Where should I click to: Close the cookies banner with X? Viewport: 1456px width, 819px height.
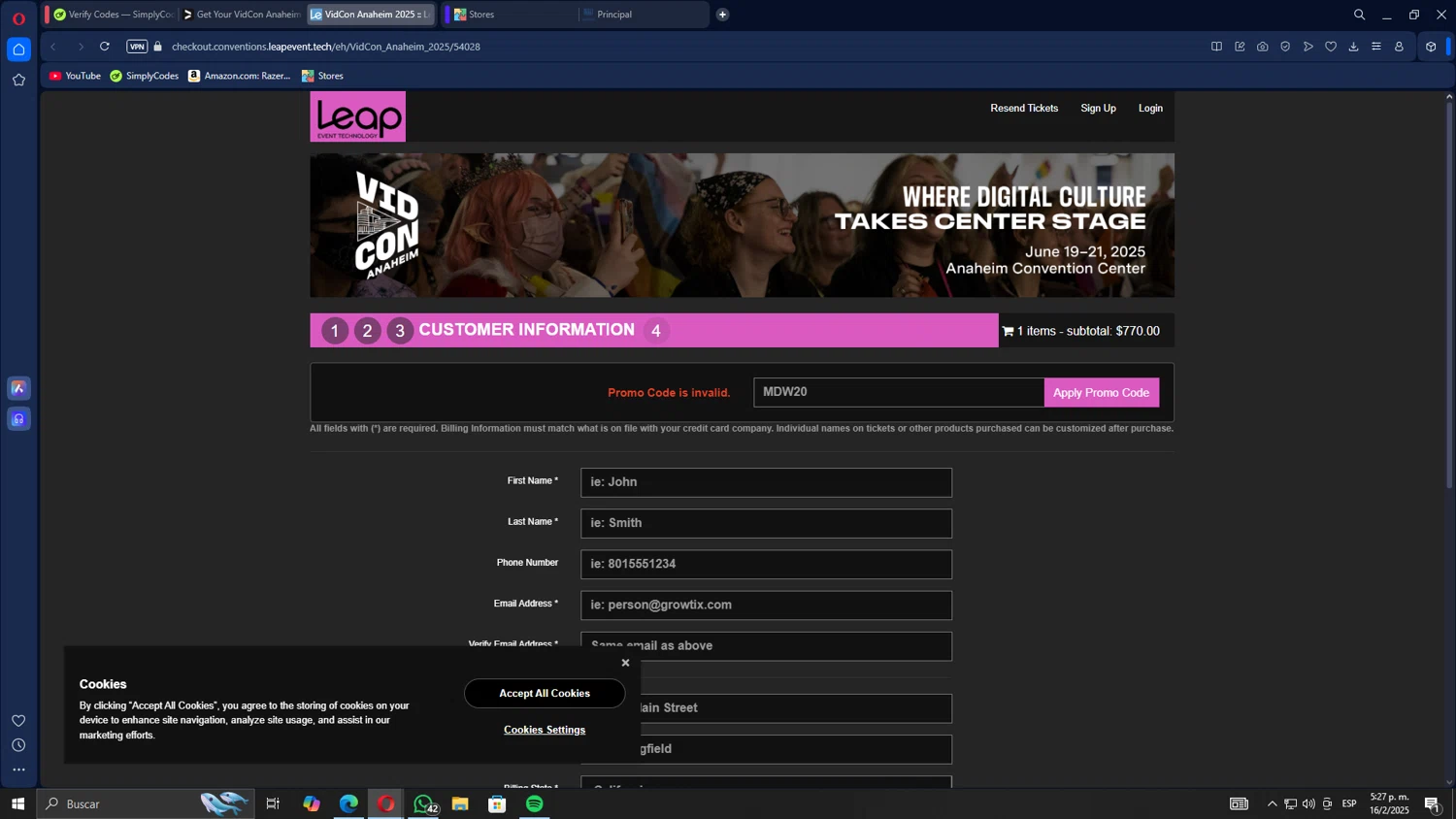coord(625,663)
